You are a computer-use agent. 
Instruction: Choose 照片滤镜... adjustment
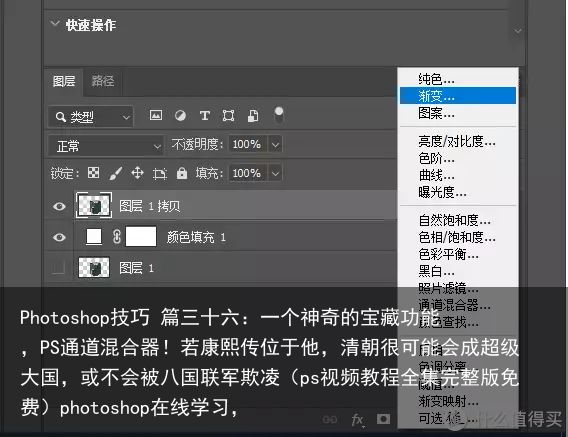[458, 288]
